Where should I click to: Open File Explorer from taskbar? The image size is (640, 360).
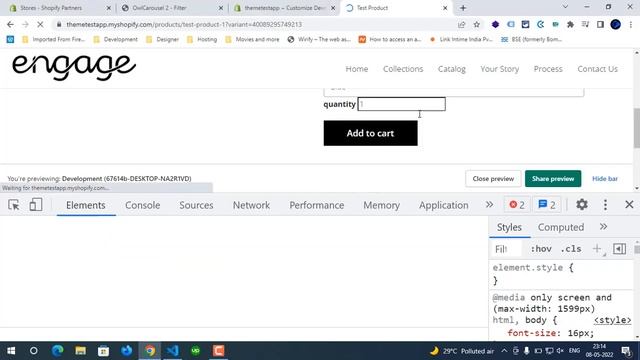tap(80, 351)
